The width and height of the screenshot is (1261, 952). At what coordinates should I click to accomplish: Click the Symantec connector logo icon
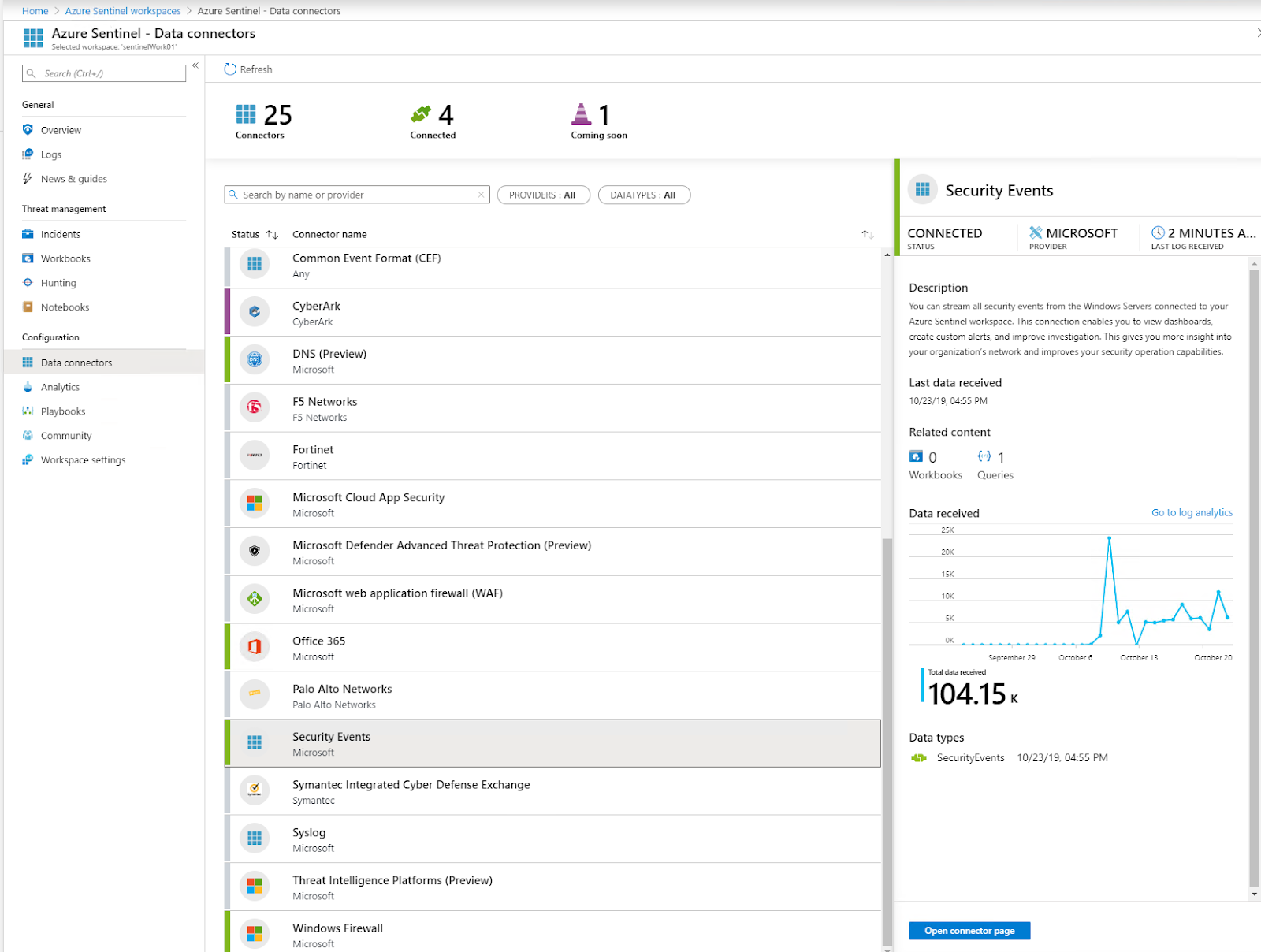tap(255, 790)
